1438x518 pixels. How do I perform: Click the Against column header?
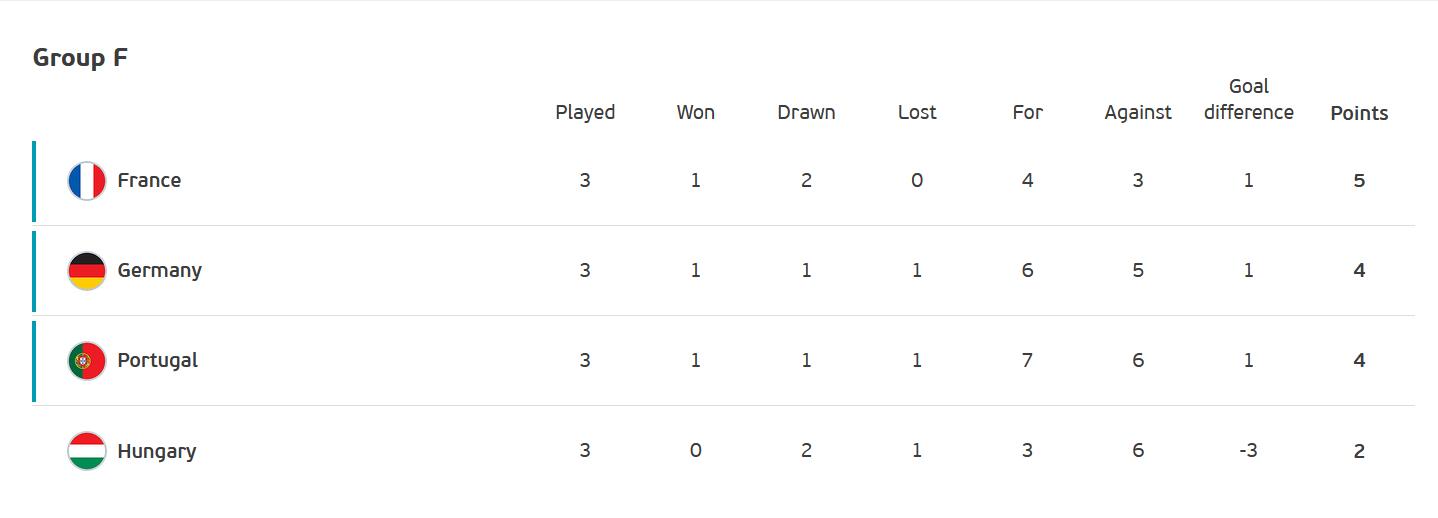(x=1138, y=112)
